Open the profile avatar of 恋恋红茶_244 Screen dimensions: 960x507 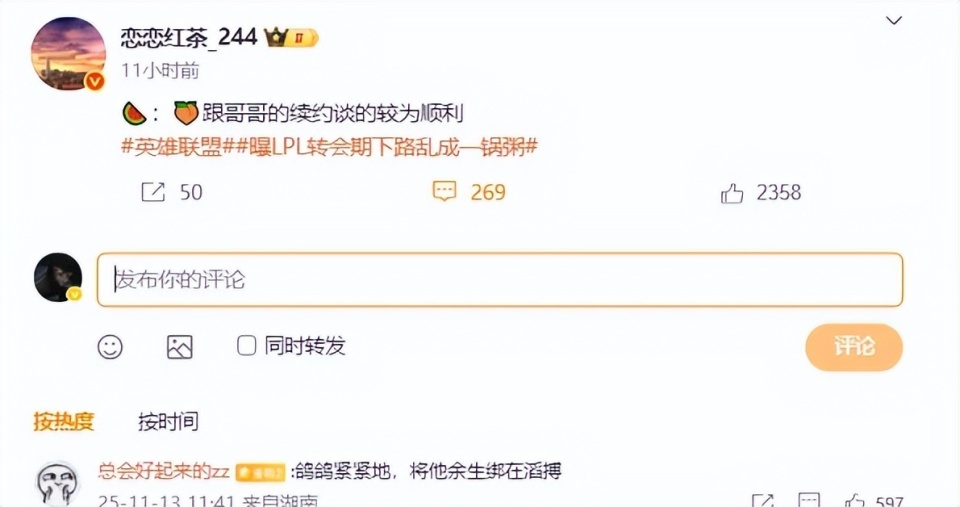(69, 53)
